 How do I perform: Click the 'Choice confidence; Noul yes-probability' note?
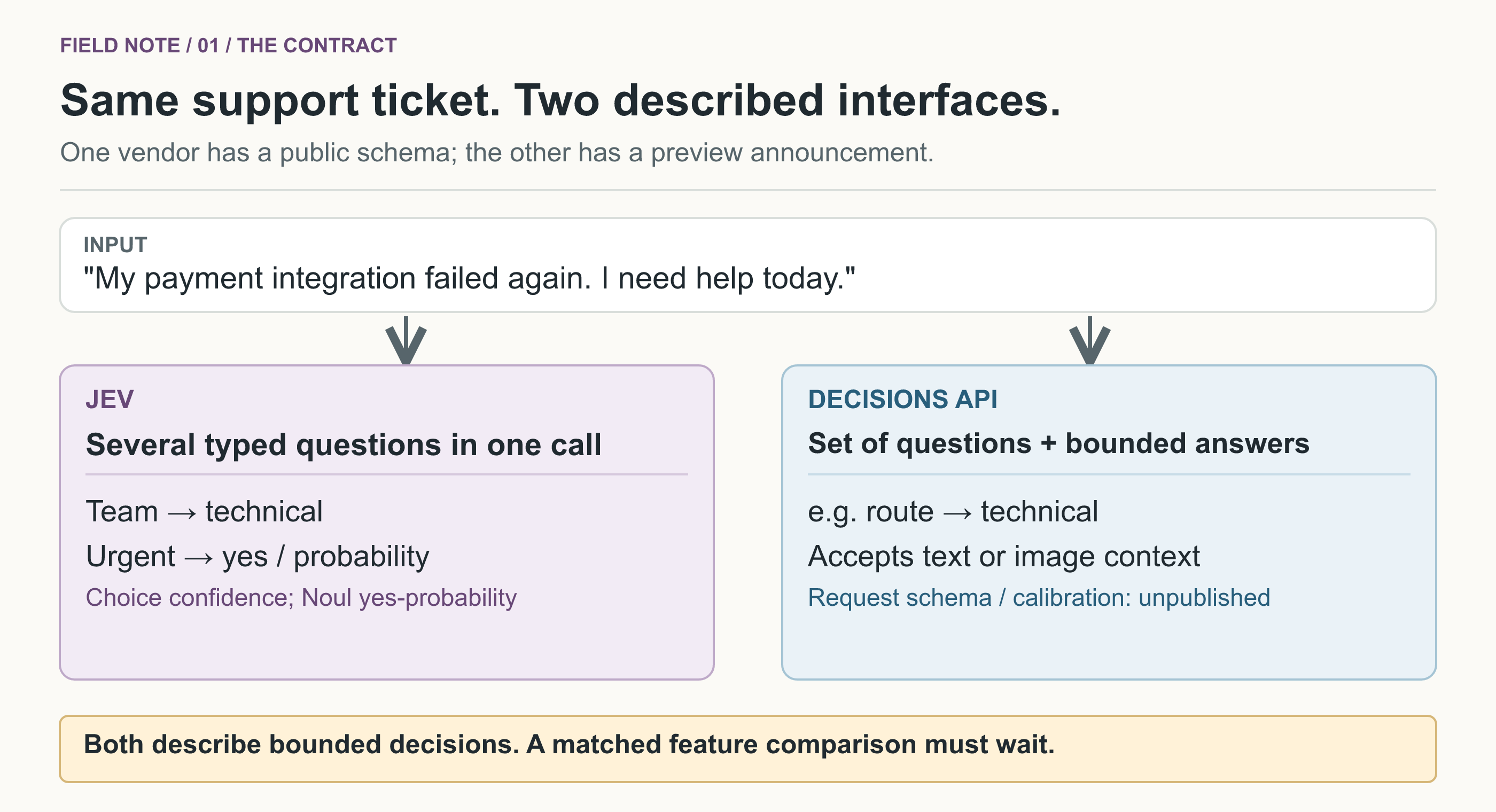(301, 598)
